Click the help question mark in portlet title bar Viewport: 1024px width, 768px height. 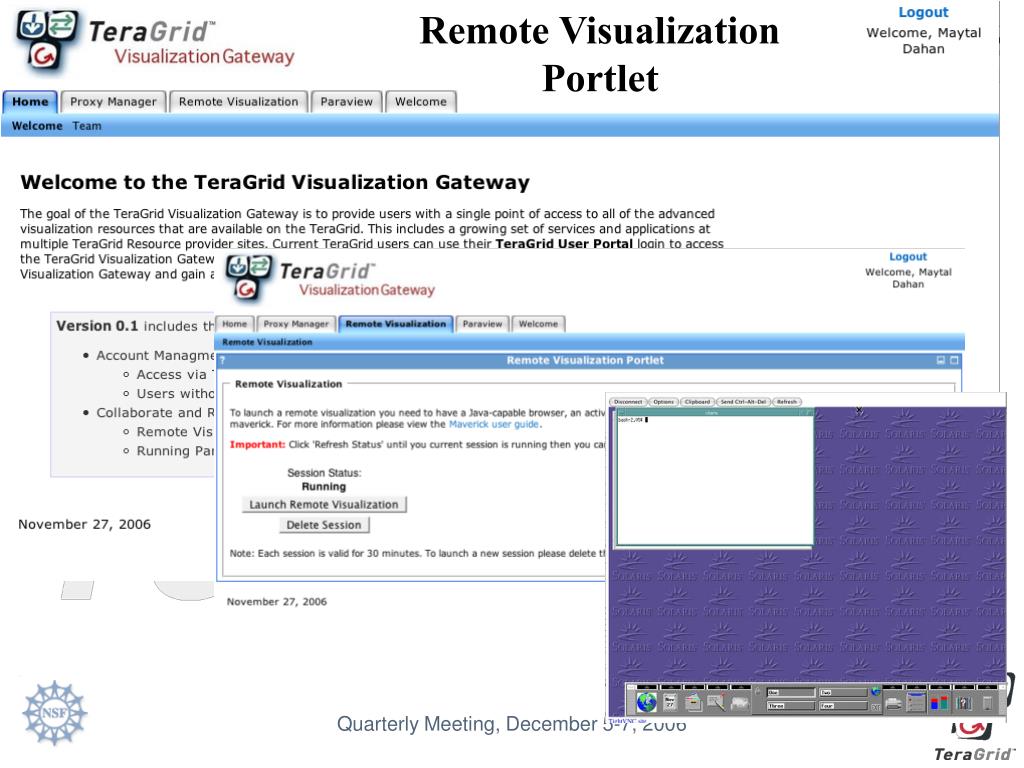[x=222, y=360]
